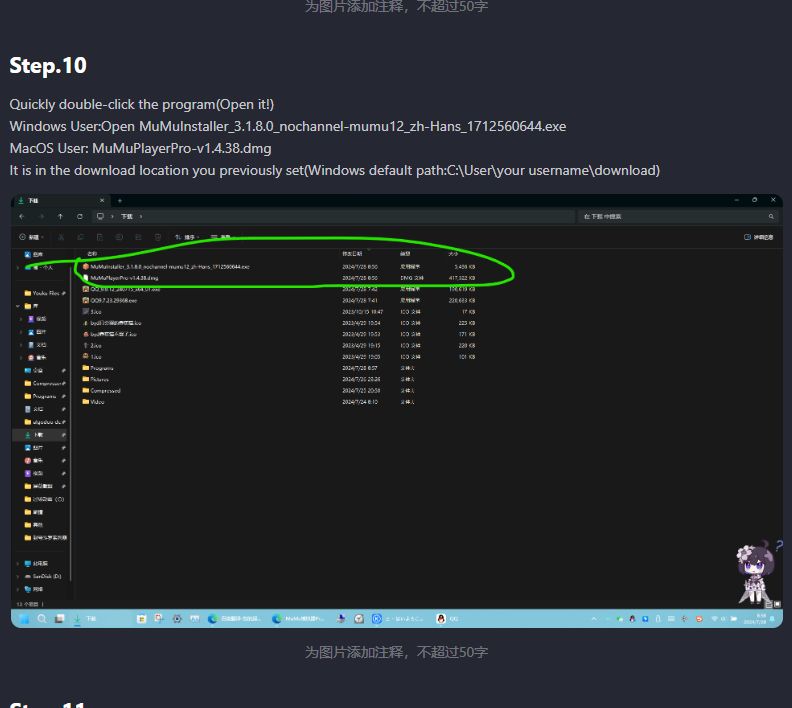Expand the system tray hidden icons chevron
Image resolution: width=792 pixels, height=708 pixels.
[594, 619]
